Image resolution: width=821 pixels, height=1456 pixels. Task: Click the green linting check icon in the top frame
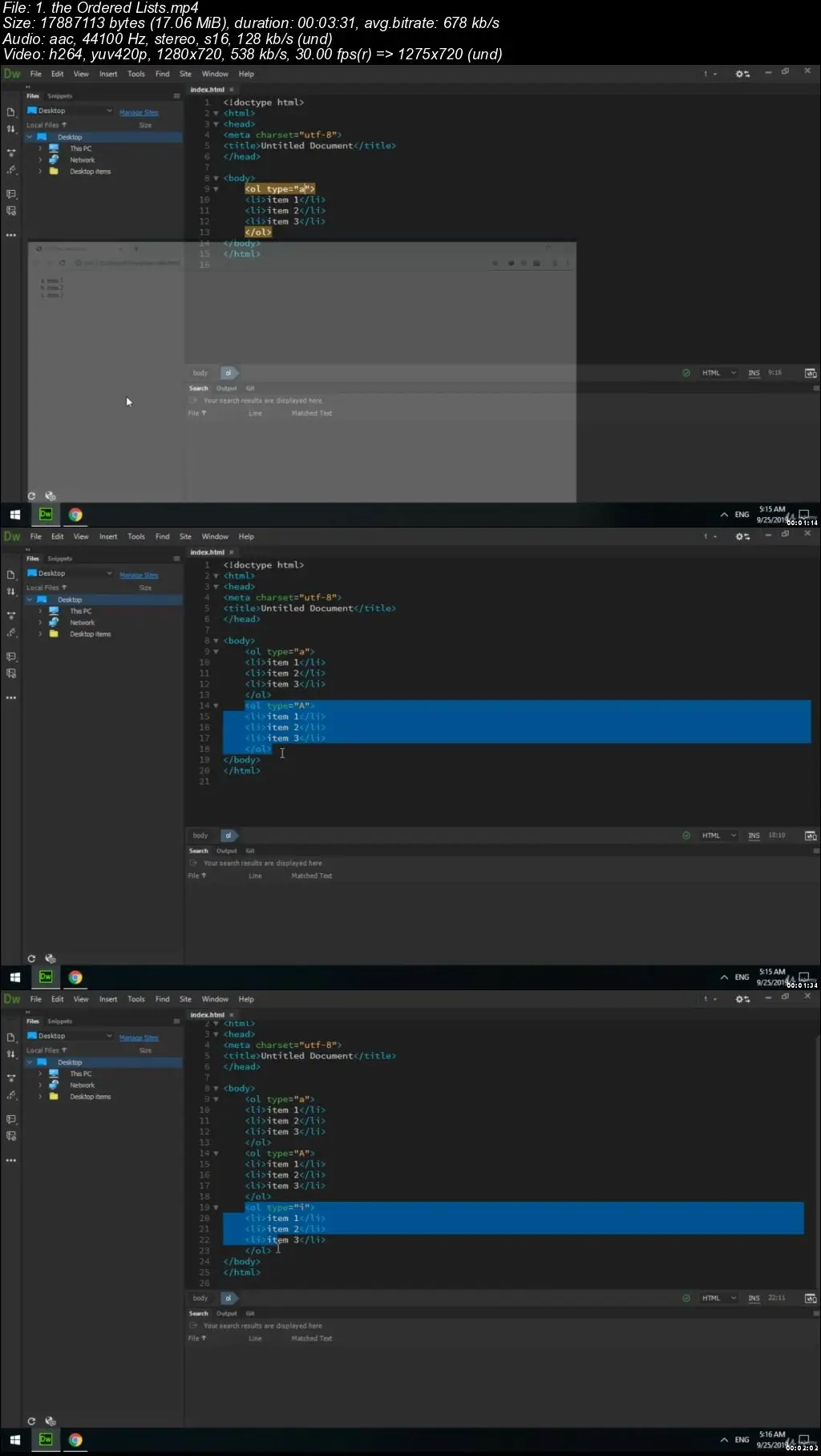pos(686,373)
